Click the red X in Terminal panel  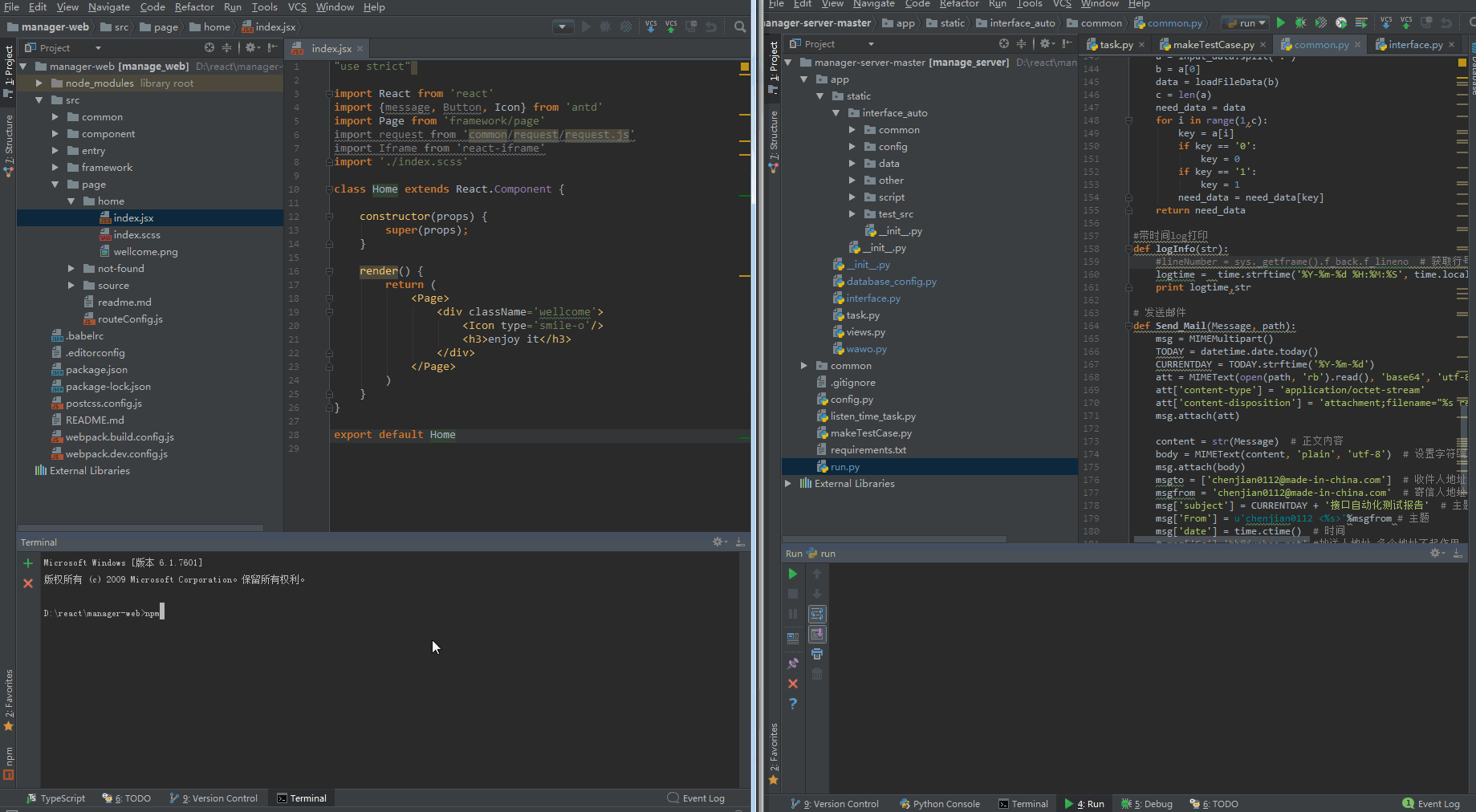28,583
